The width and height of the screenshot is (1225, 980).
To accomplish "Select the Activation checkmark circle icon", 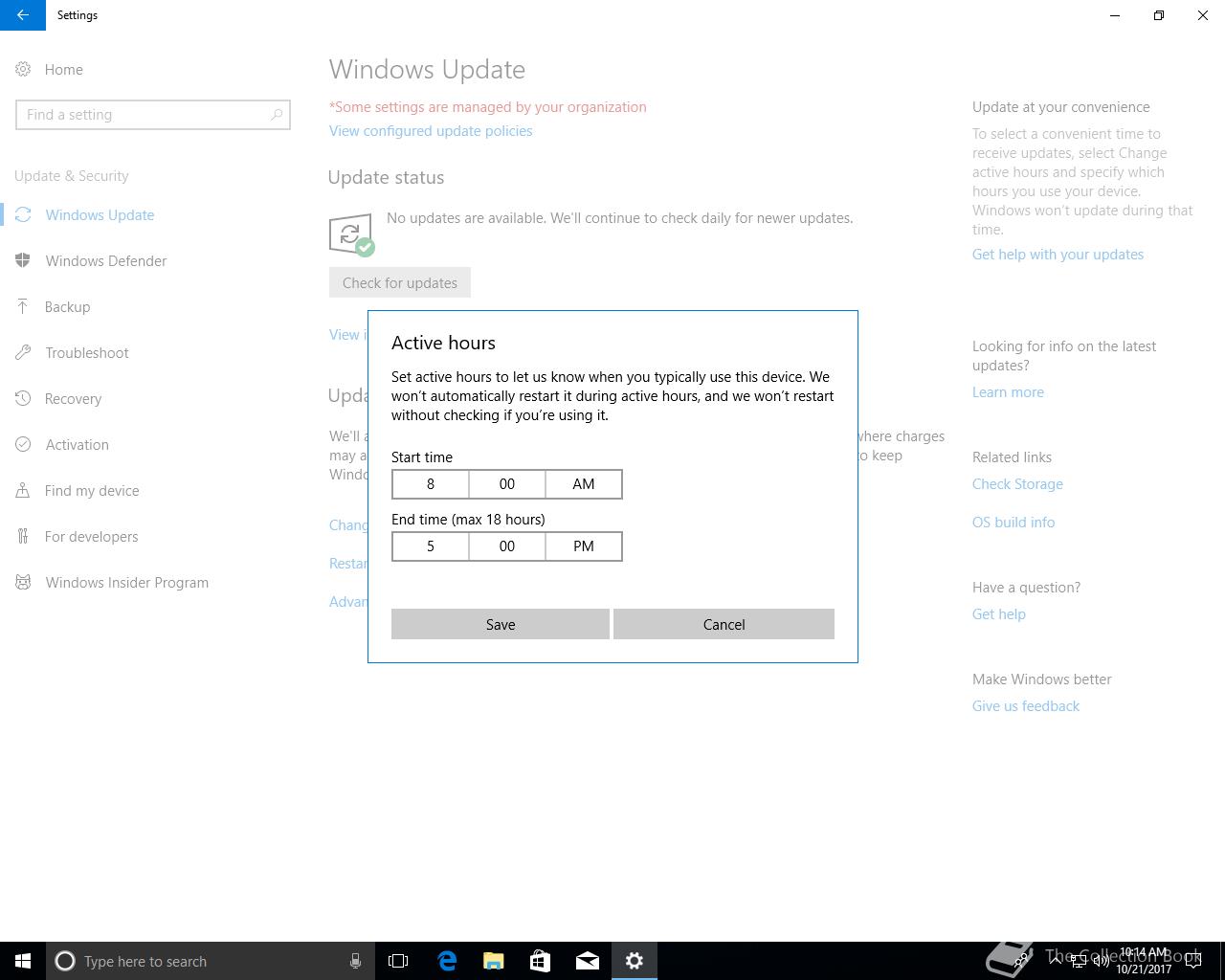I will pos(23,445).
